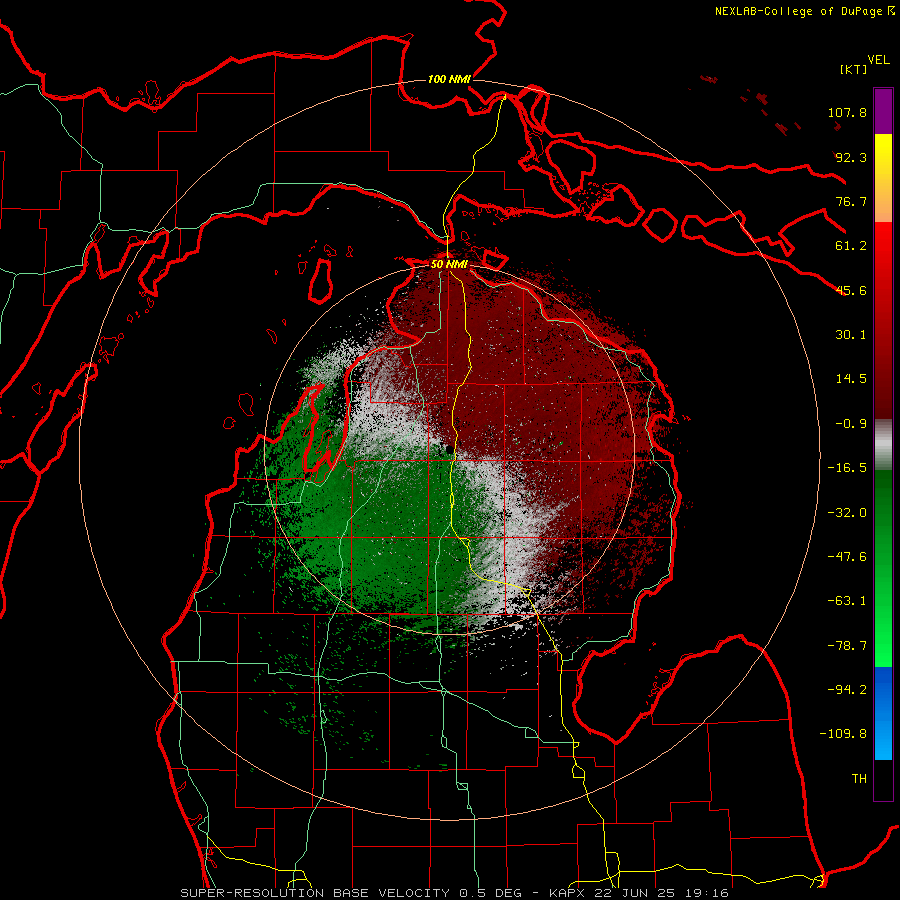The image size is (900, 900).
Task: Click the TH legend label
Action: tap(859, 779)
